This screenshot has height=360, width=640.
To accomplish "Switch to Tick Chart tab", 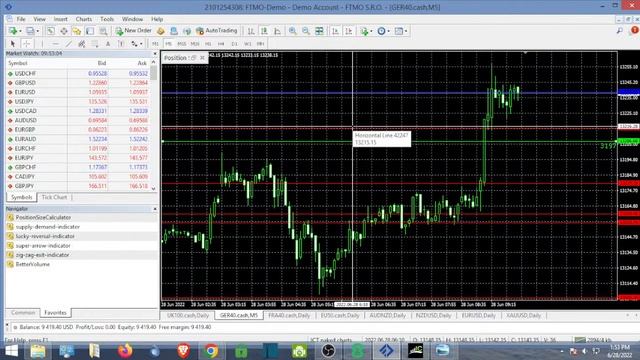I will [x=54, y=197].
